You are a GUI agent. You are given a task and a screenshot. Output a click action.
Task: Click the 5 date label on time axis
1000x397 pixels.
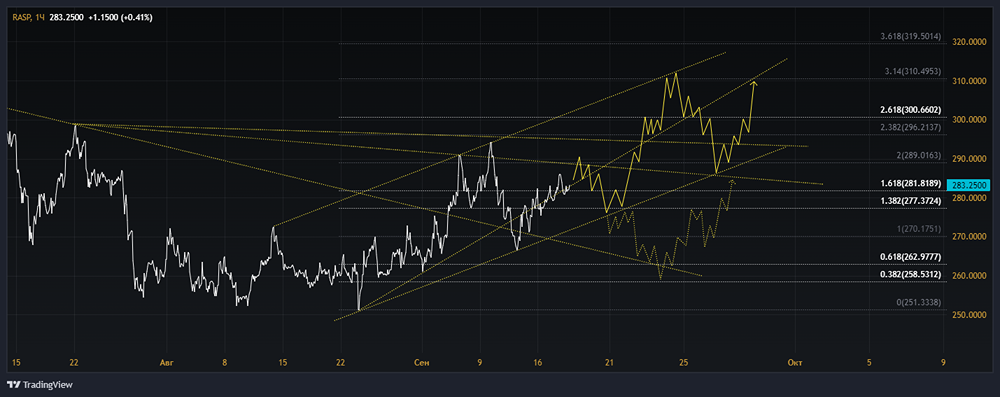click(869, 363)
